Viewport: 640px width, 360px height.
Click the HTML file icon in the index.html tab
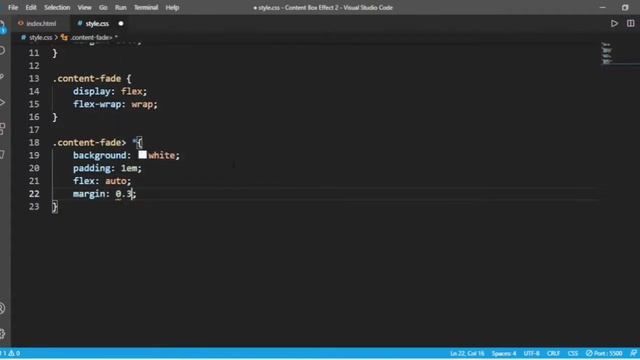[x=20, y=24]
